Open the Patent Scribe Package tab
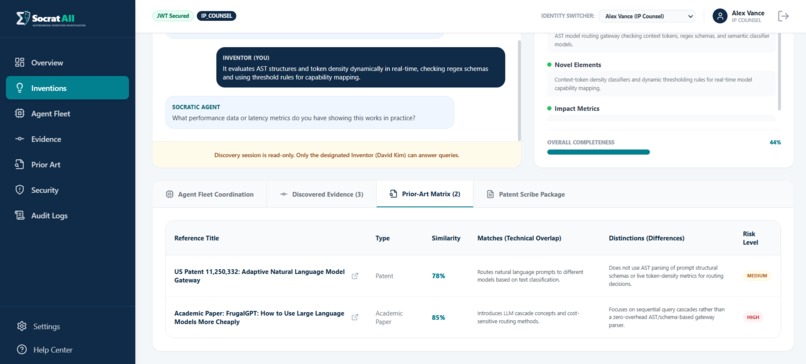 coord(526,194)
